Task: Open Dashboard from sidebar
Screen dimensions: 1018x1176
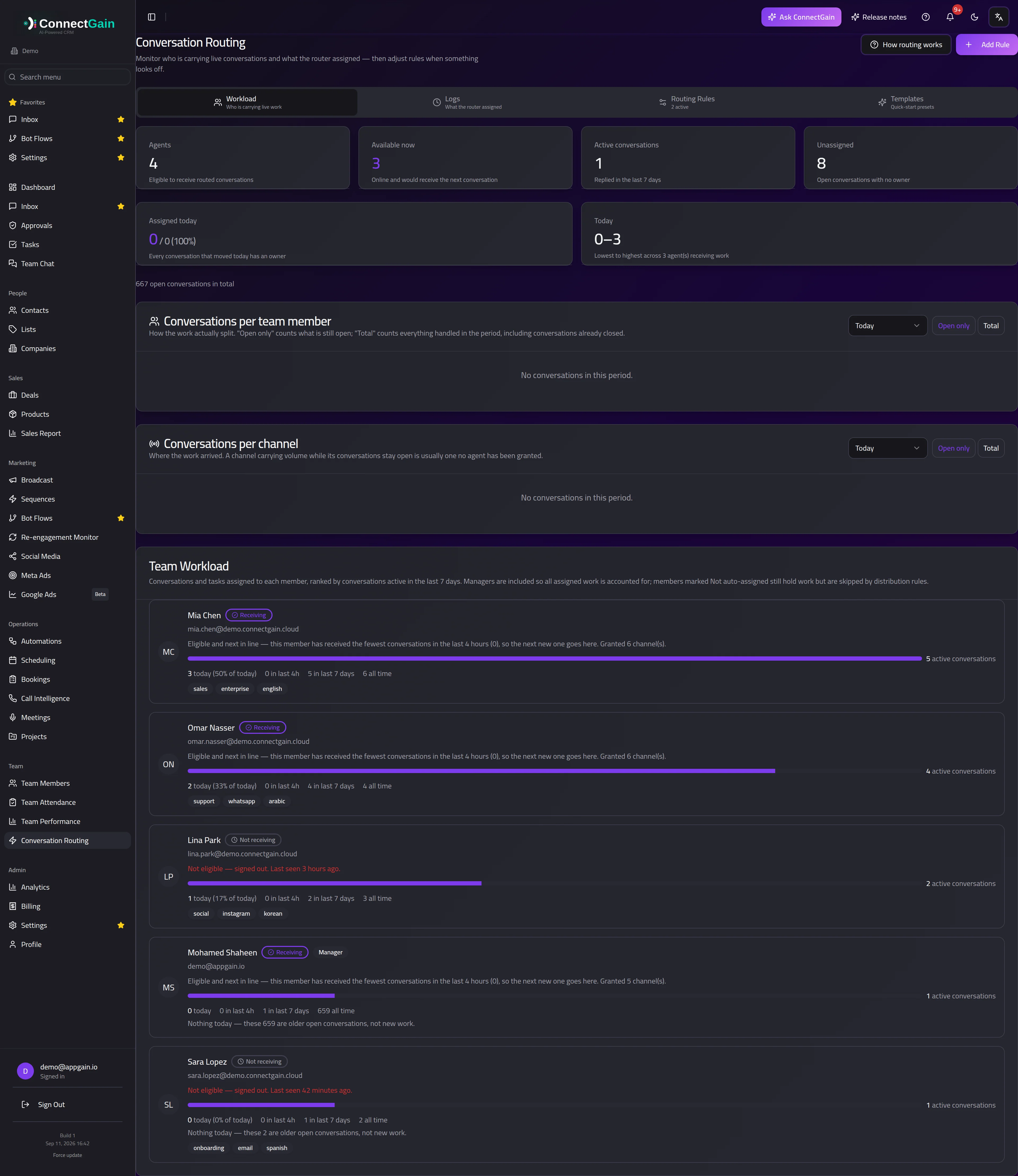Action: coord(68,187)
